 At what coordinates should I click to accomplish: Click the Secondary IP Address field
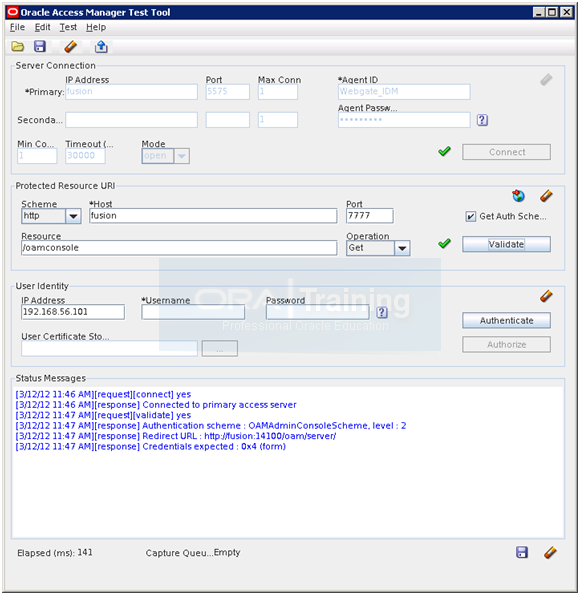click(x=131, y=120)
